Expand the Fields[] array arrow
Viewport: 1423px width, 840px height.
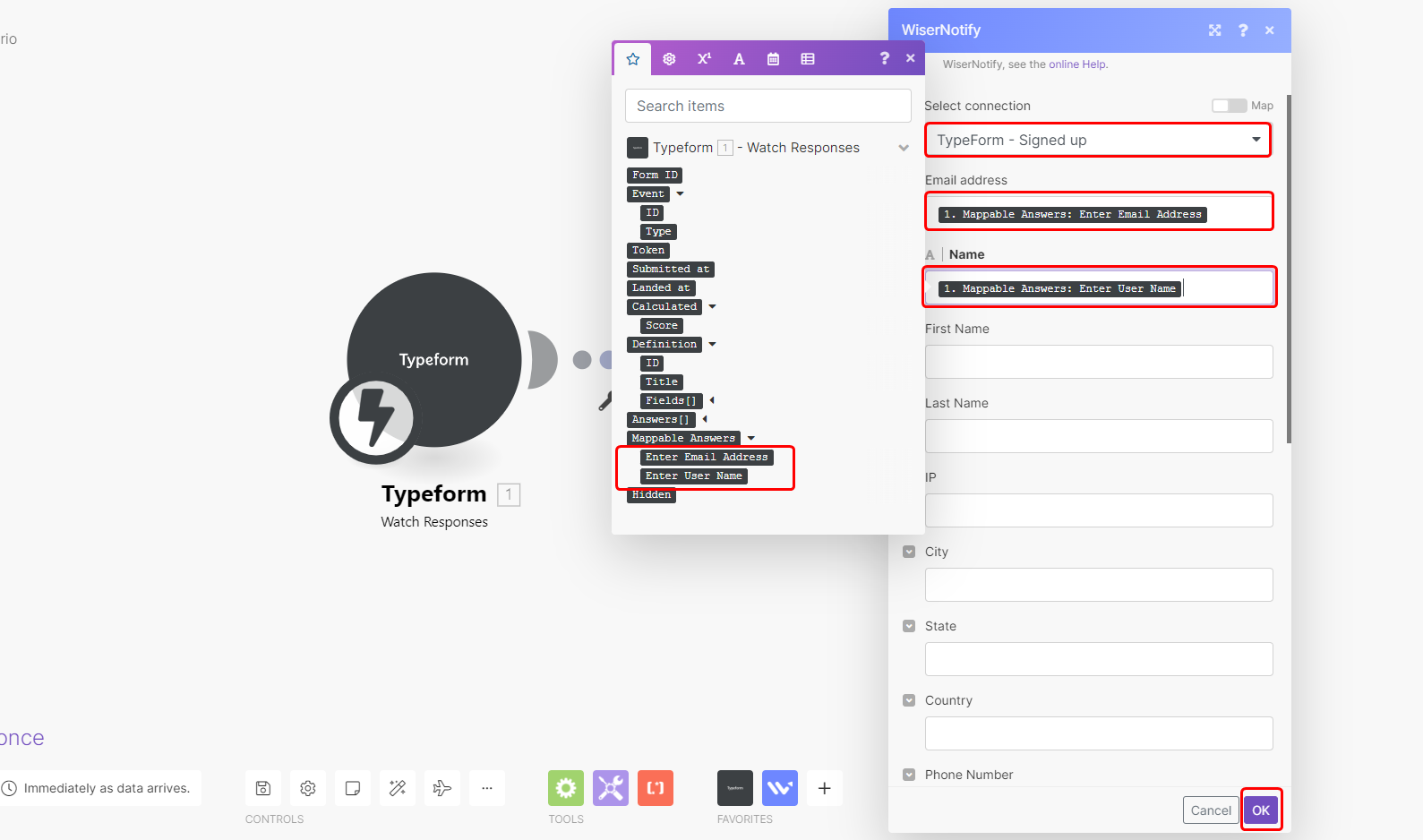712,400
